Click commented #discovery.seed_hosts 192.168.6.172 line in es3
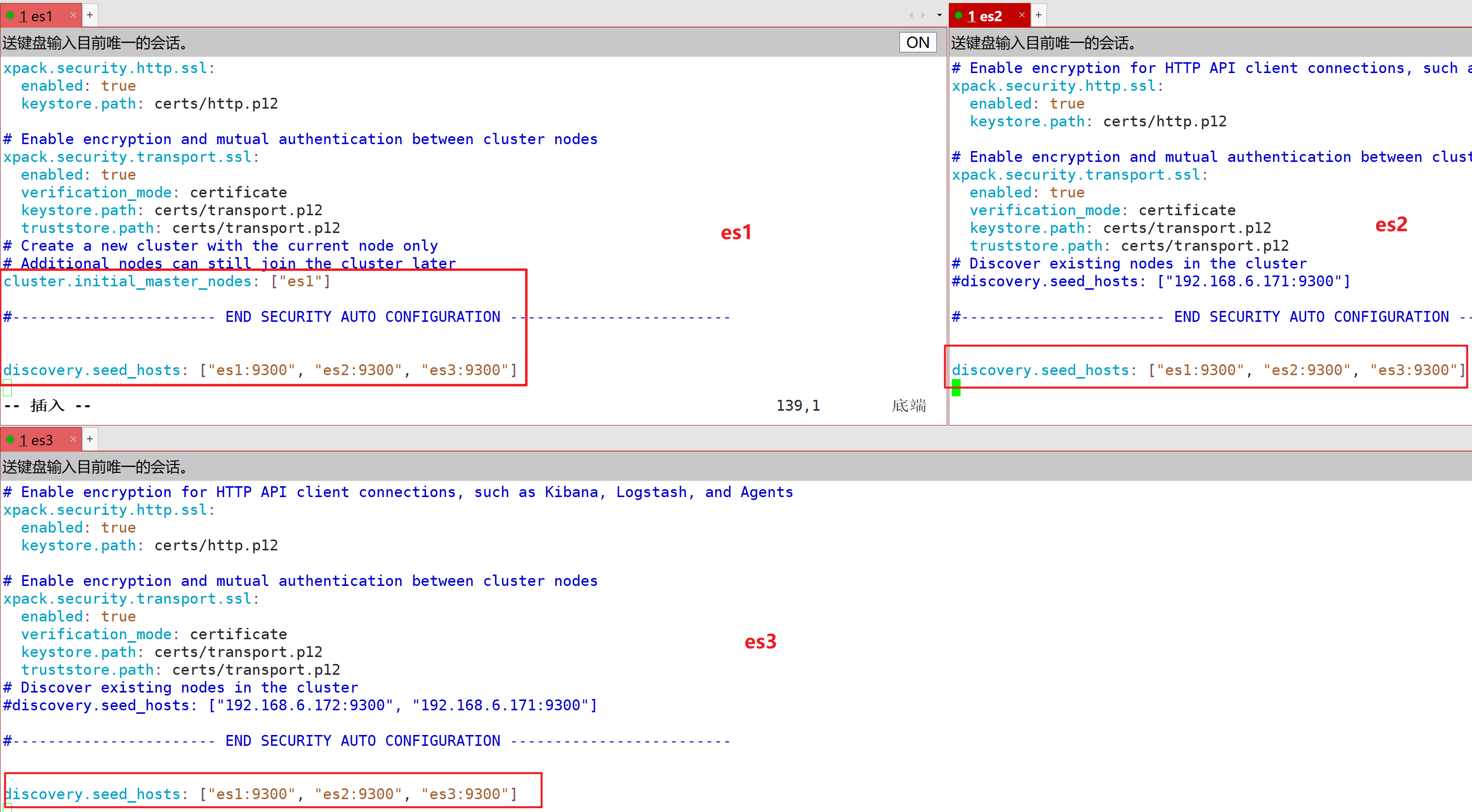Screen dimensions: 1472x812 click(300, 705)
